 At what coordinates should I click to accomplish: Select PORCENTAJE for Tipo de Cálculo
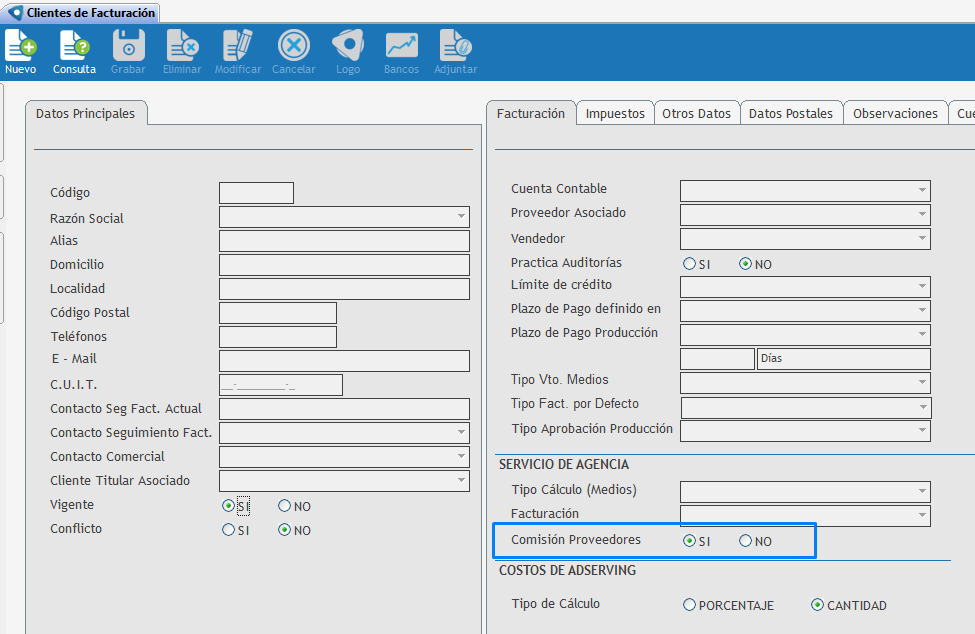coord(689,605)
